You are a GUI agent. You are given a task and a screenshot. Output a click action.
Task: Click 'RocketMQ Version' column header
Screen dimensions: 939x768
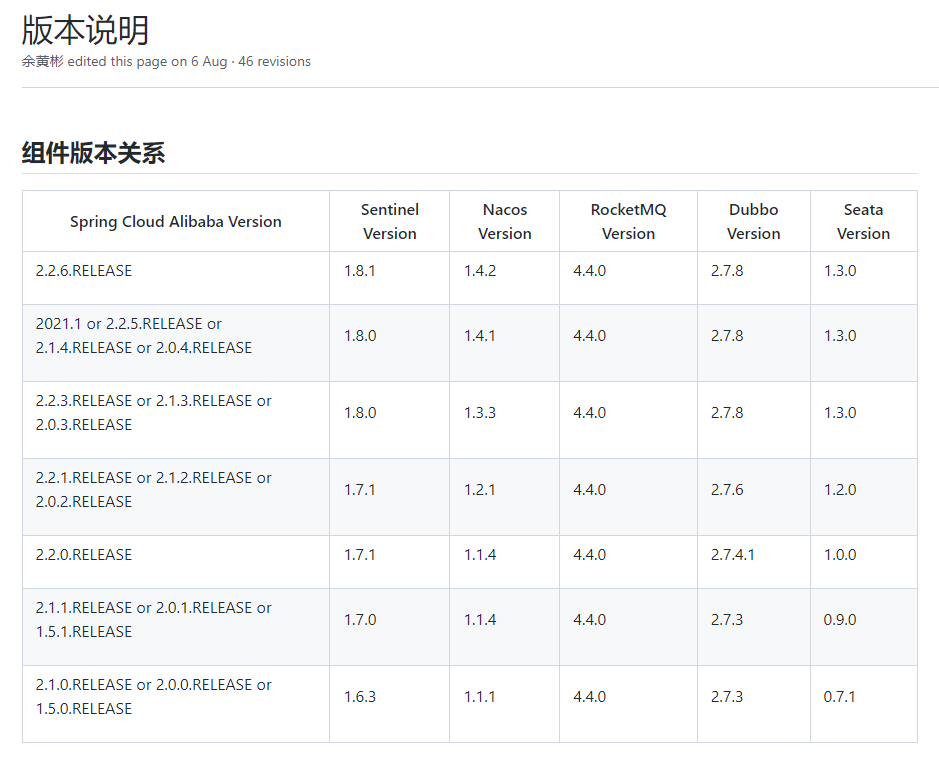(x=628, y=222)
